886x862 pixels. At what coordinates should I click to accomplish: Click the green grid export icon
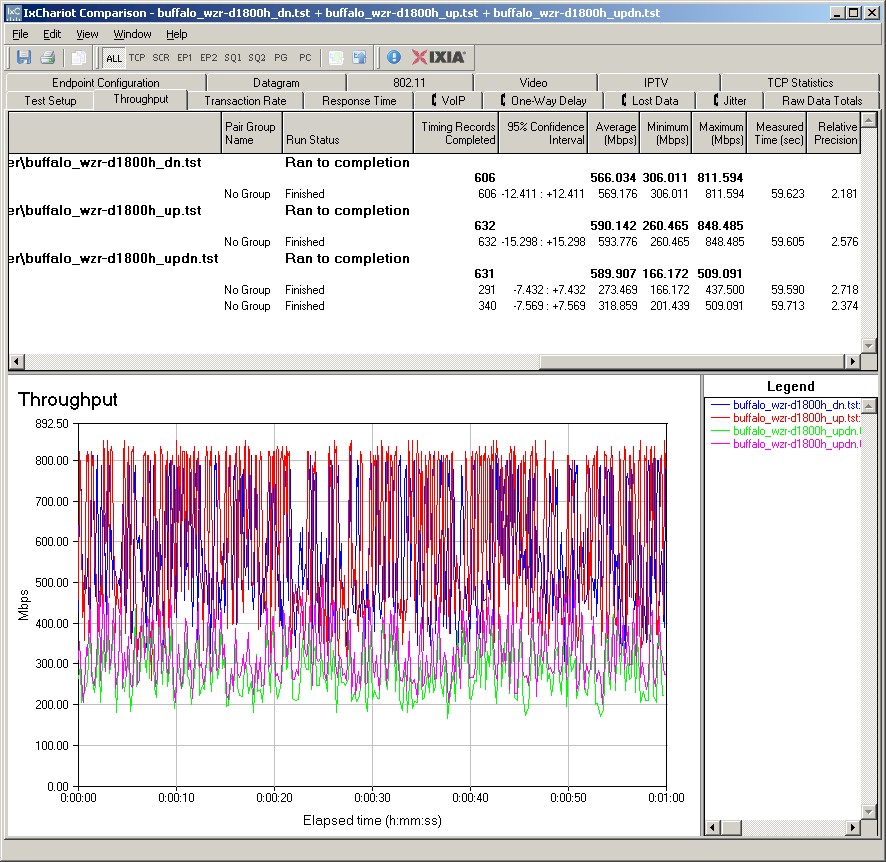[336, 57]
